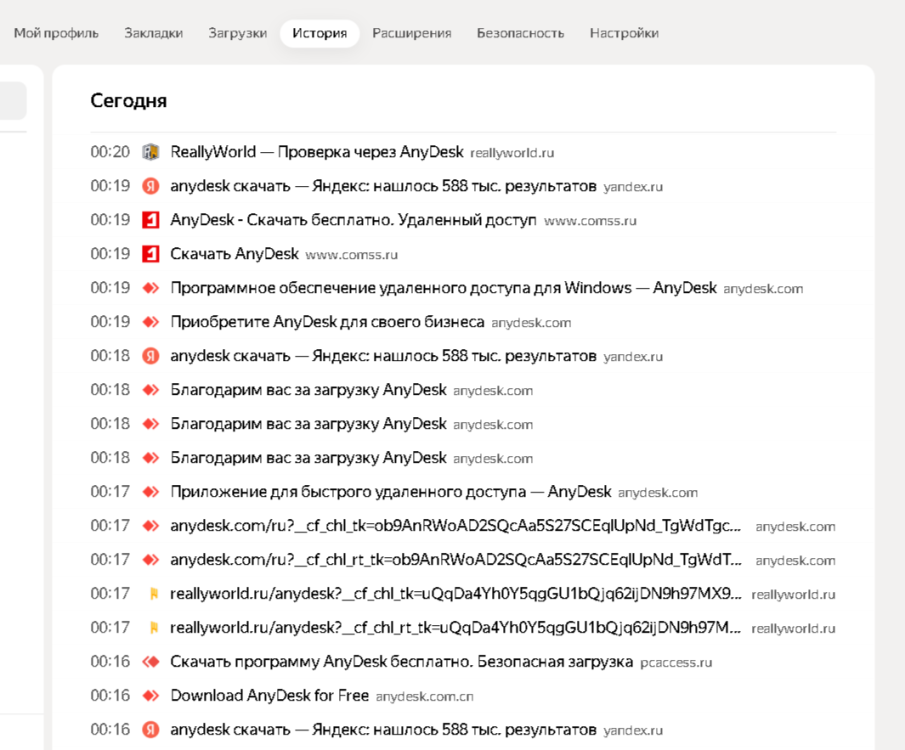Image resolution: width=905 pixels, height=750 pixels.
Task: Open the Мой профиль tab
Action: [56, 33]
